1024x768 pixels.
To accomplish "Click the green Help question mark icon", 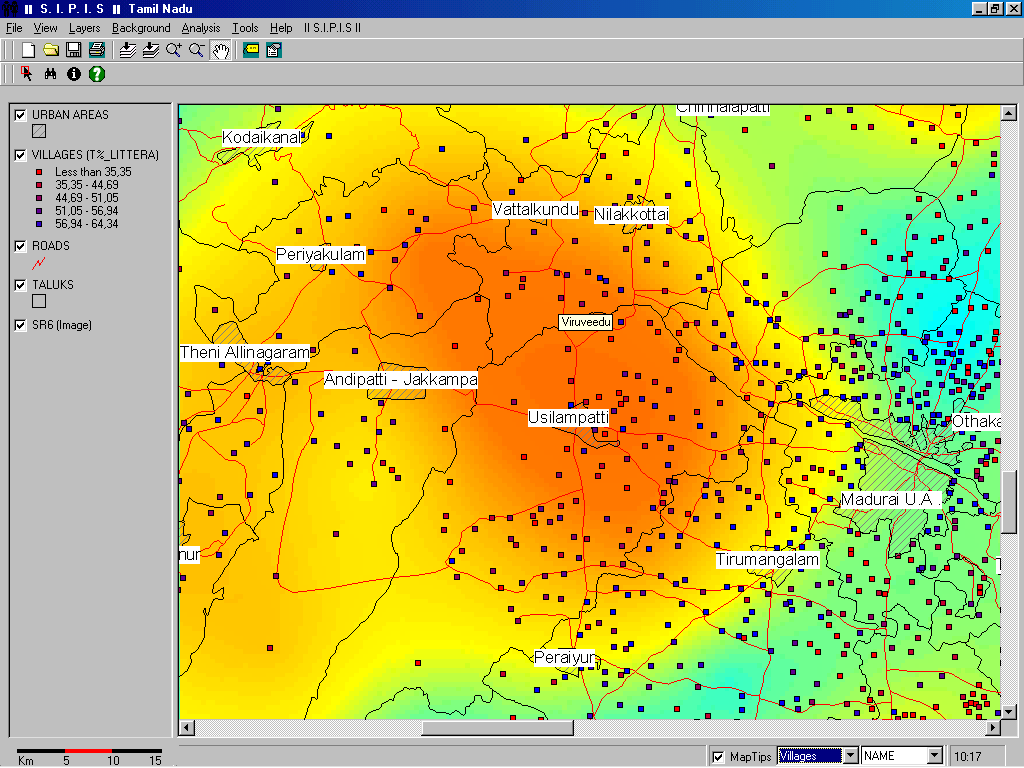I will [96, 74].
